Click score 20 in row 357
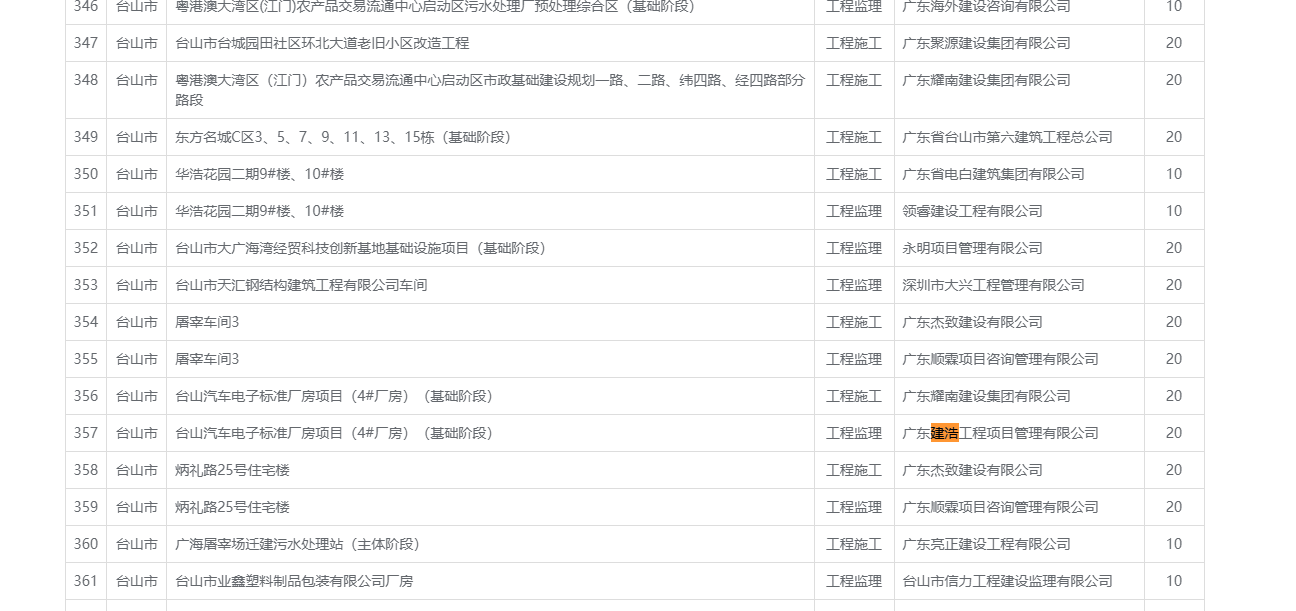This screenshot has height=611, width=1296. coord(1174,433)
